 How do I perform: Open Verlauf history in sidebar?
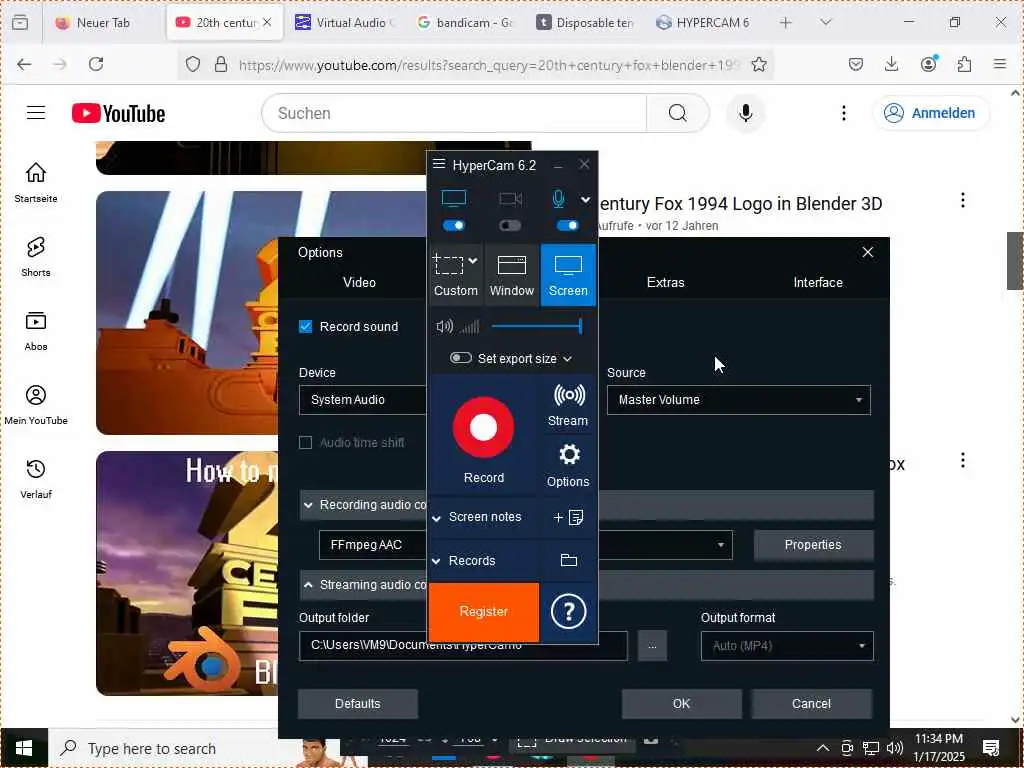36,479
